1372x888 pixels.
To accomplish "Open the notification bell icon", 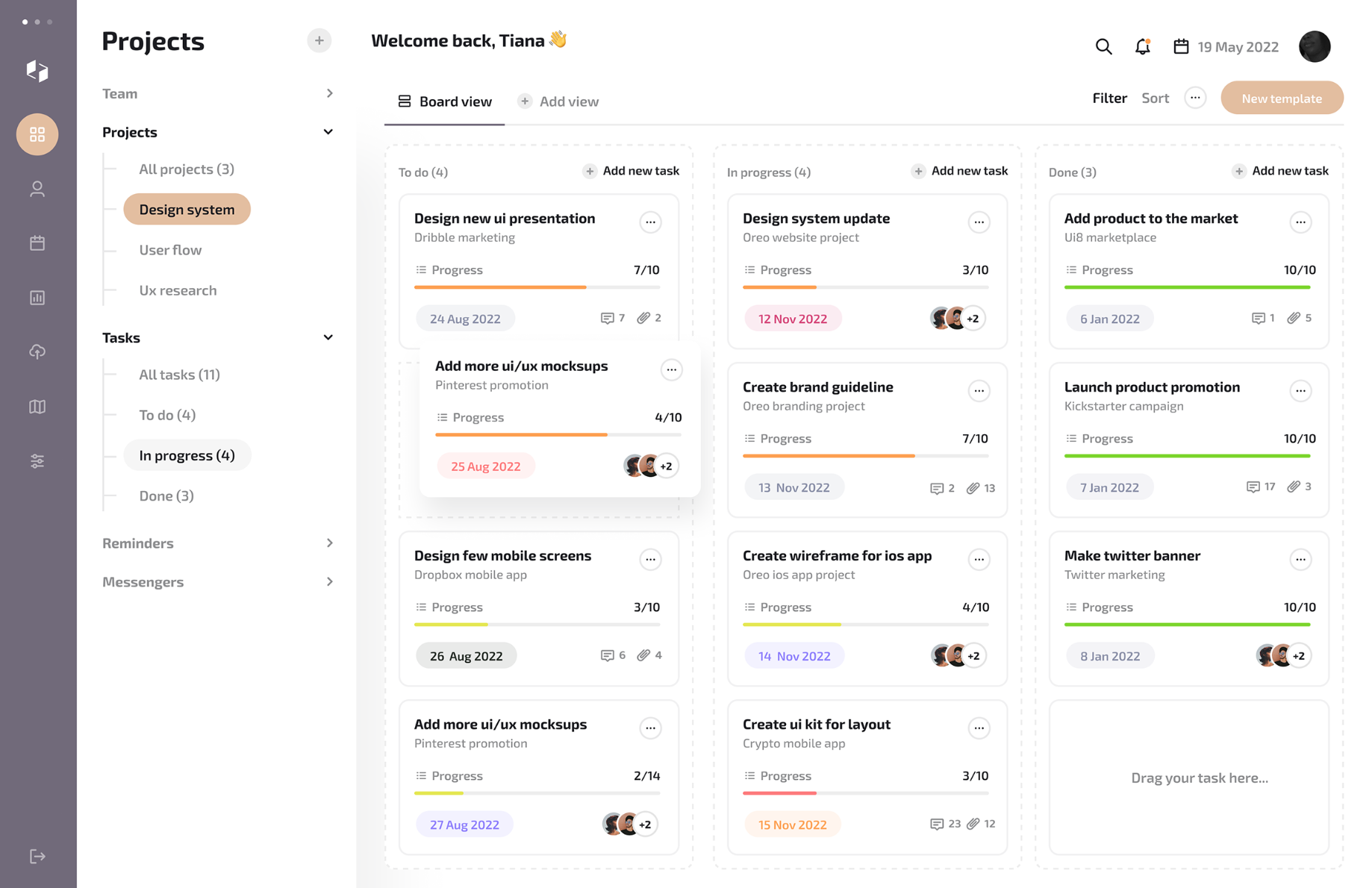I will [1142, 47].
